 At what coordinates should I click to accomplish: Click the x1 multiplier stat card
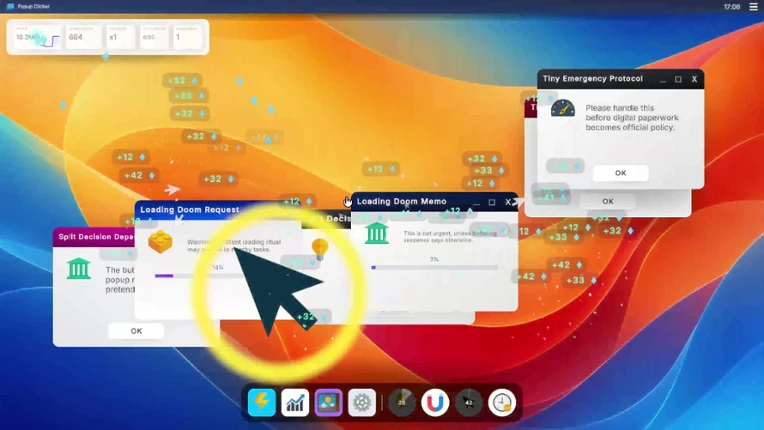(120, 37)
